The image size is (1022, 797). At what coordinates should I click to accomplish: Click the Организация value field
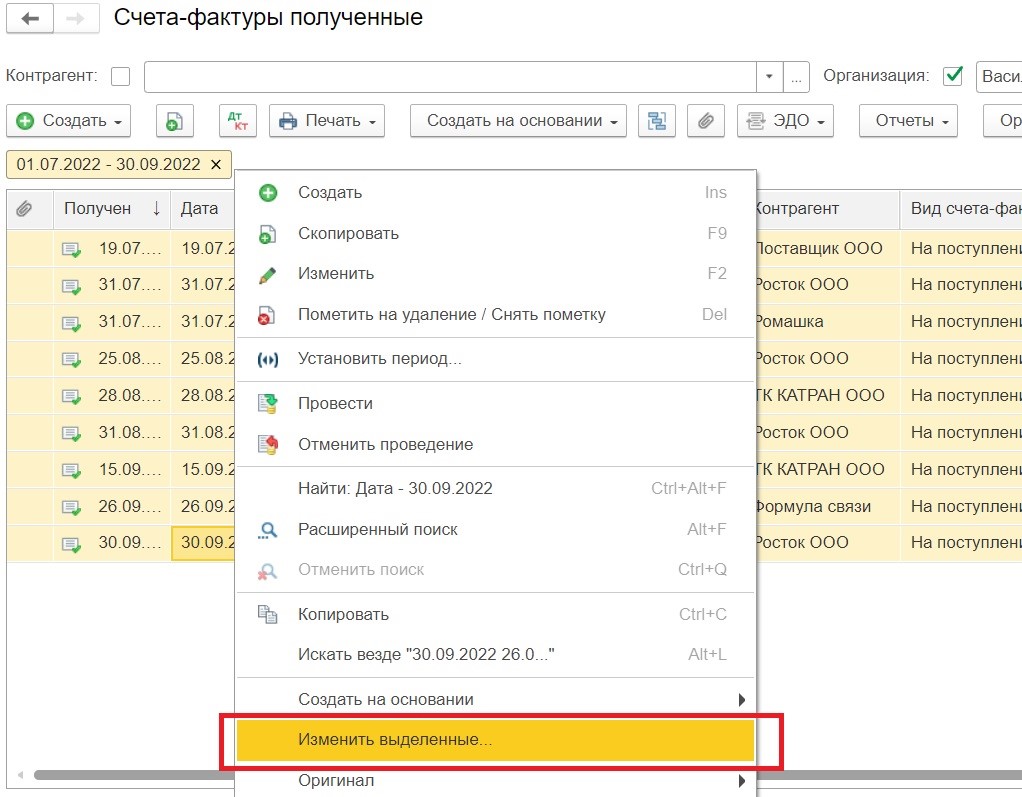pyautogui.click(x=999, y=77)
